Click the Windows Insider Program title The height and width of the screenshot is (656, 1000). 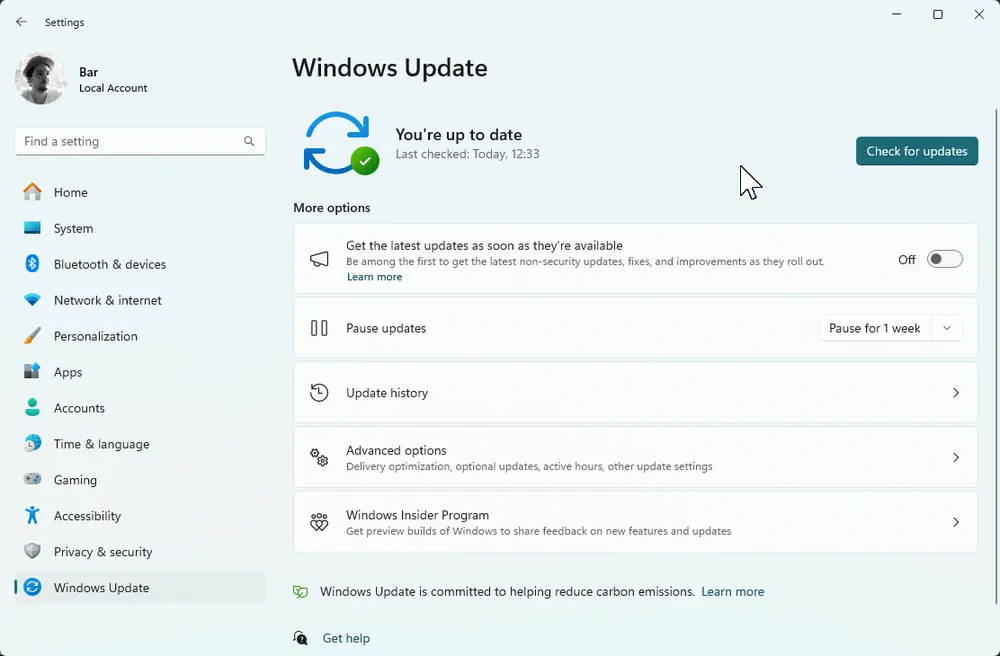click(x=418, y=515)
